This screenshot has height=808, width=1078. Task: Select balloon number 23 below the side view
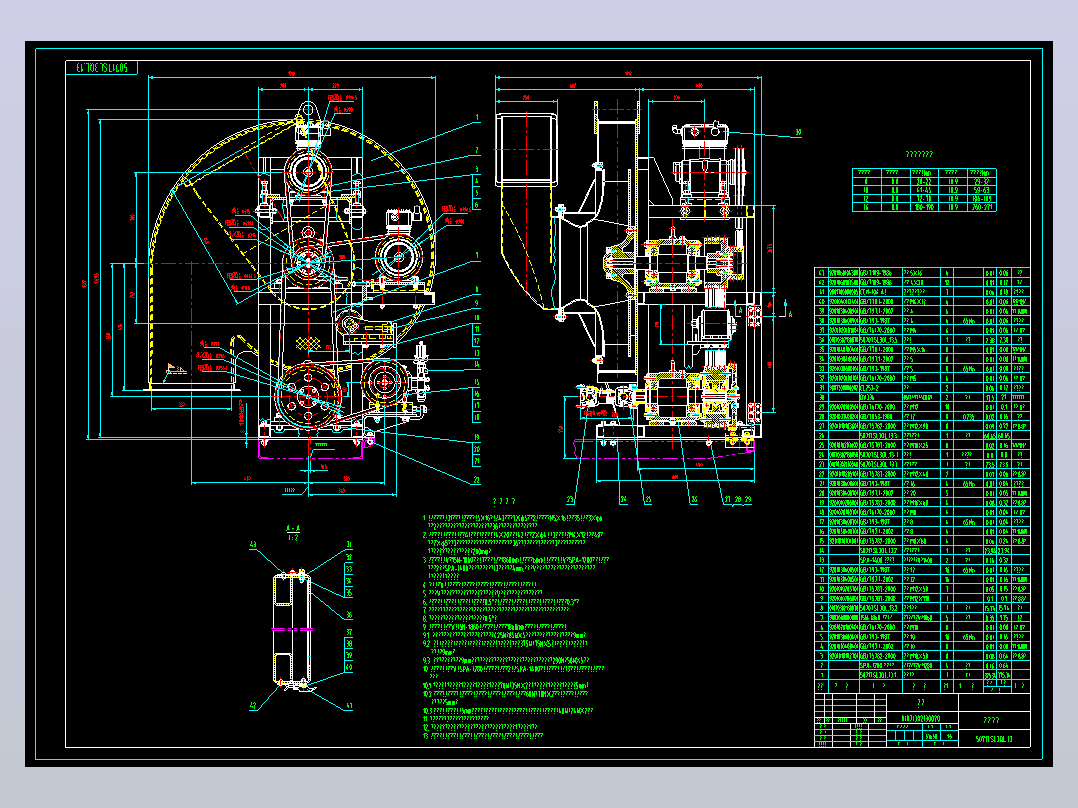(570, 500)
